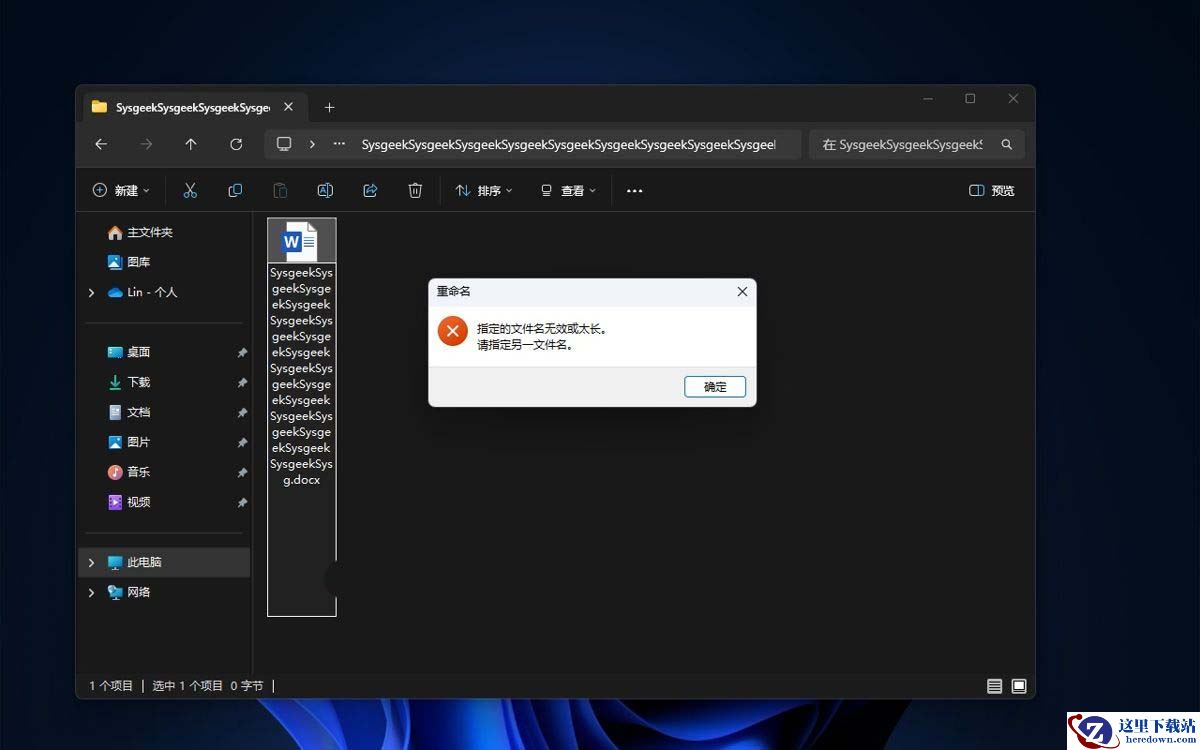
Task: Refresh the current folder
Action: 236,144
